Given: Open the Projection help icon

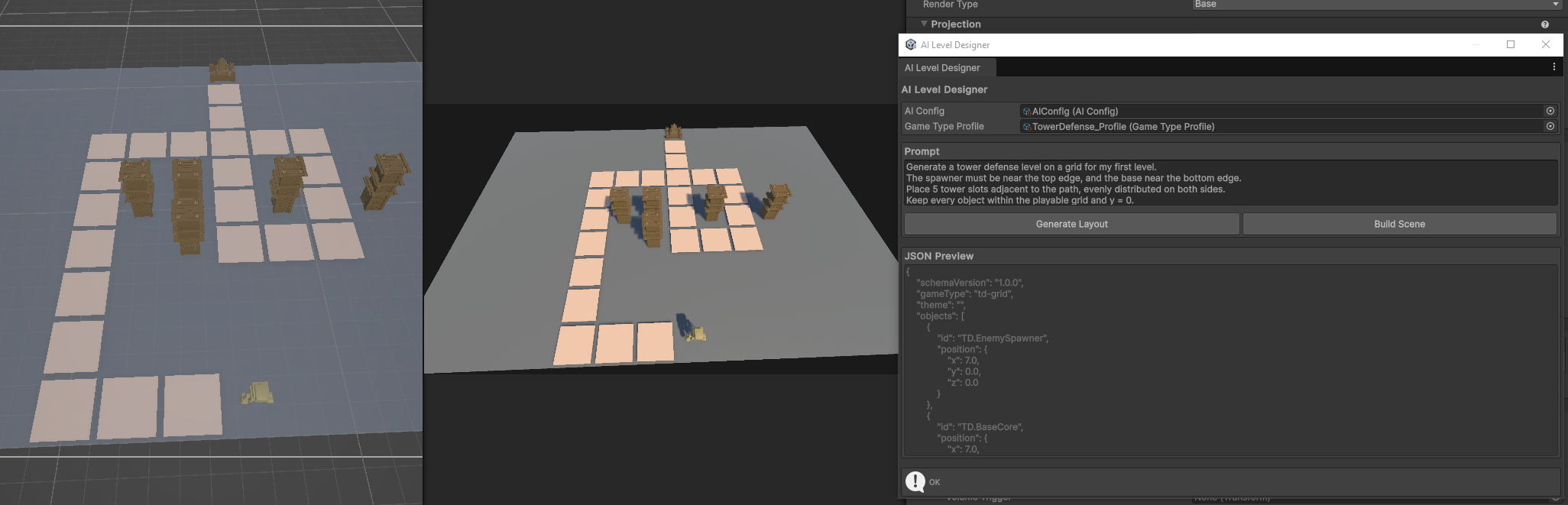Looking at the screenshot, I should pyautogui.click(x=1544, y=24).
